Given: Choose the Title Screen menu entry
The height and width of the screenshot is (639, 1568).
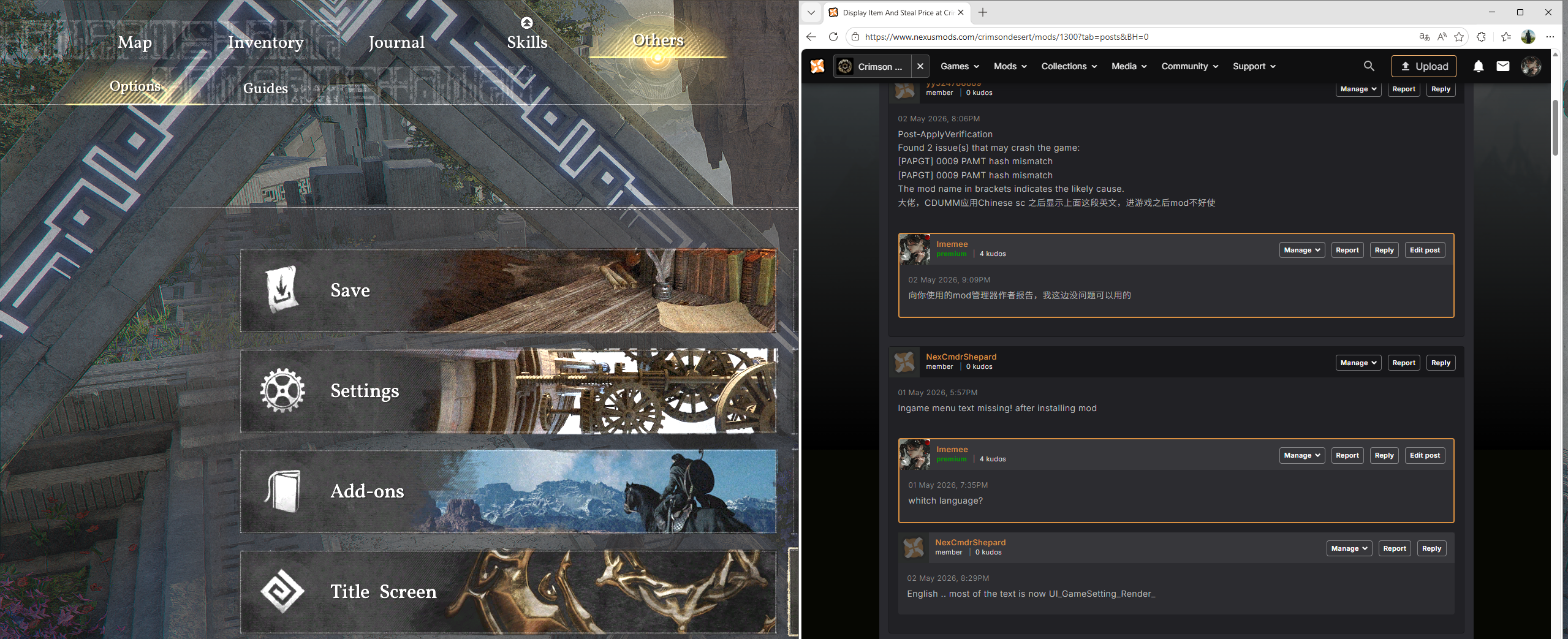Looking at the screenshot, I should tap(508, 592).
